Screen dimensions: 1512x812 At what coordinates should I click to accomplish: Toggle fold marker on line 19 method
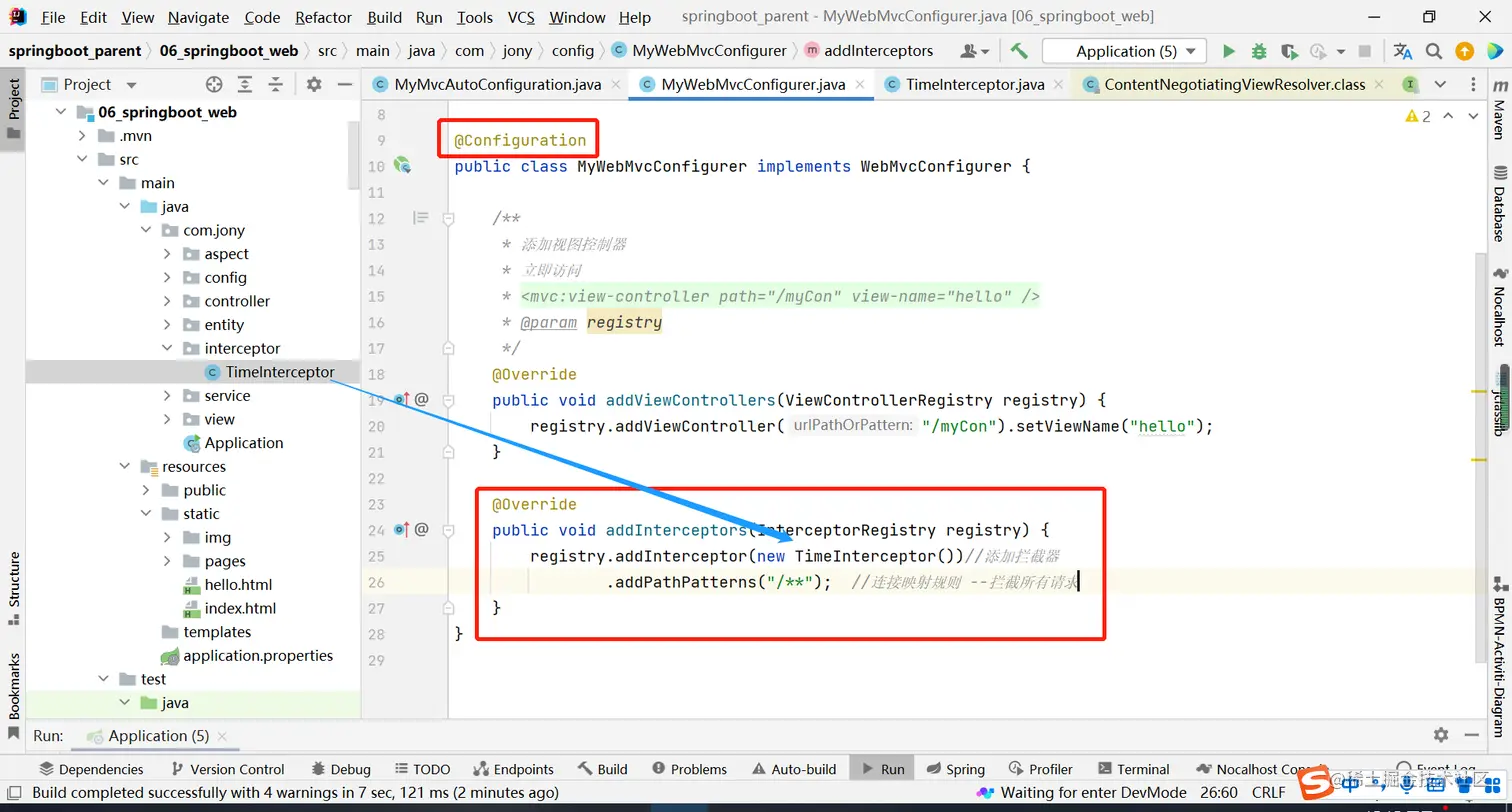click(449, 400)
